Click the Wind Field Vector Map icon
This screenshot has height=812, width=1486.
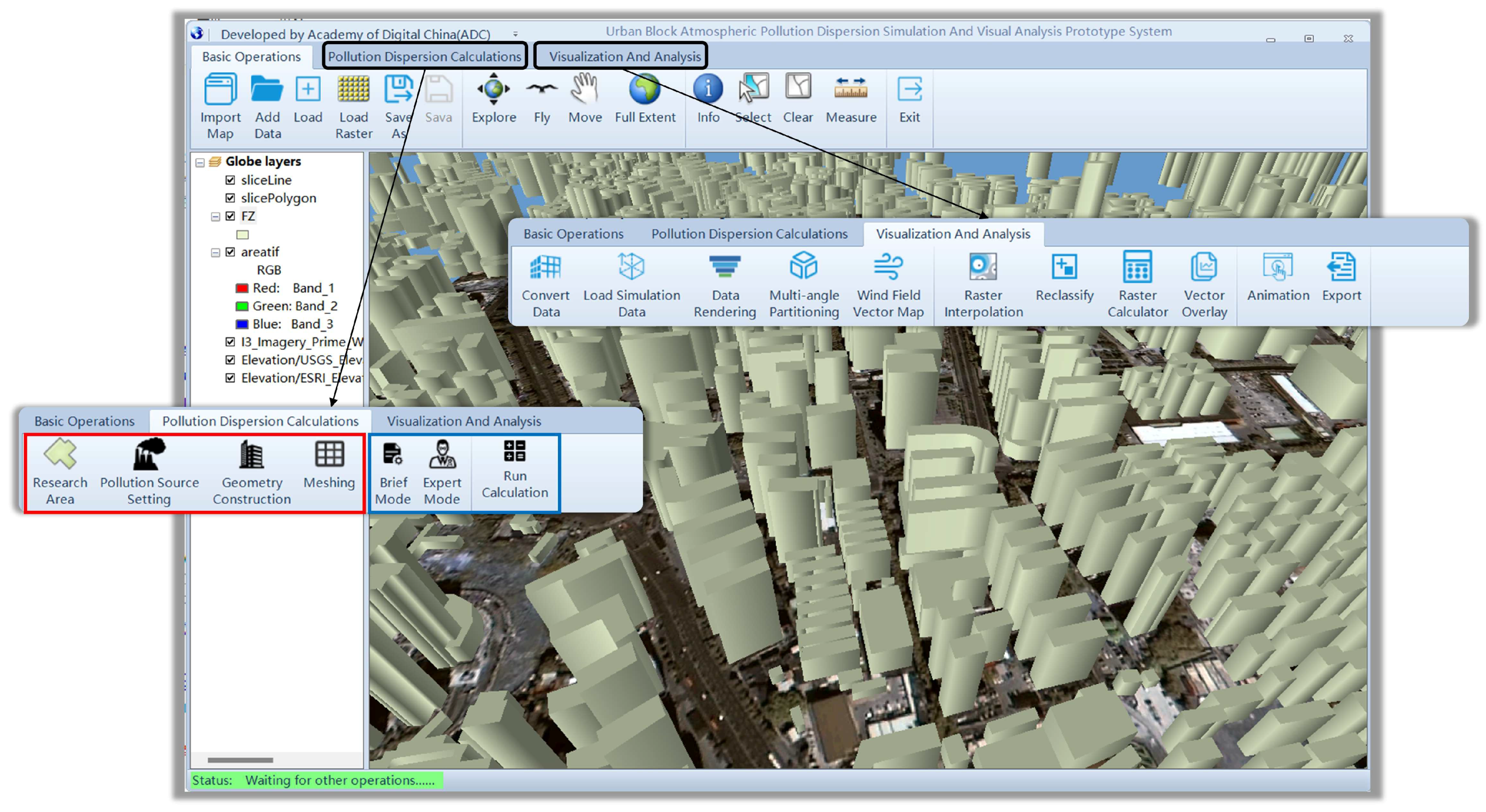click(x=888, y=268)
